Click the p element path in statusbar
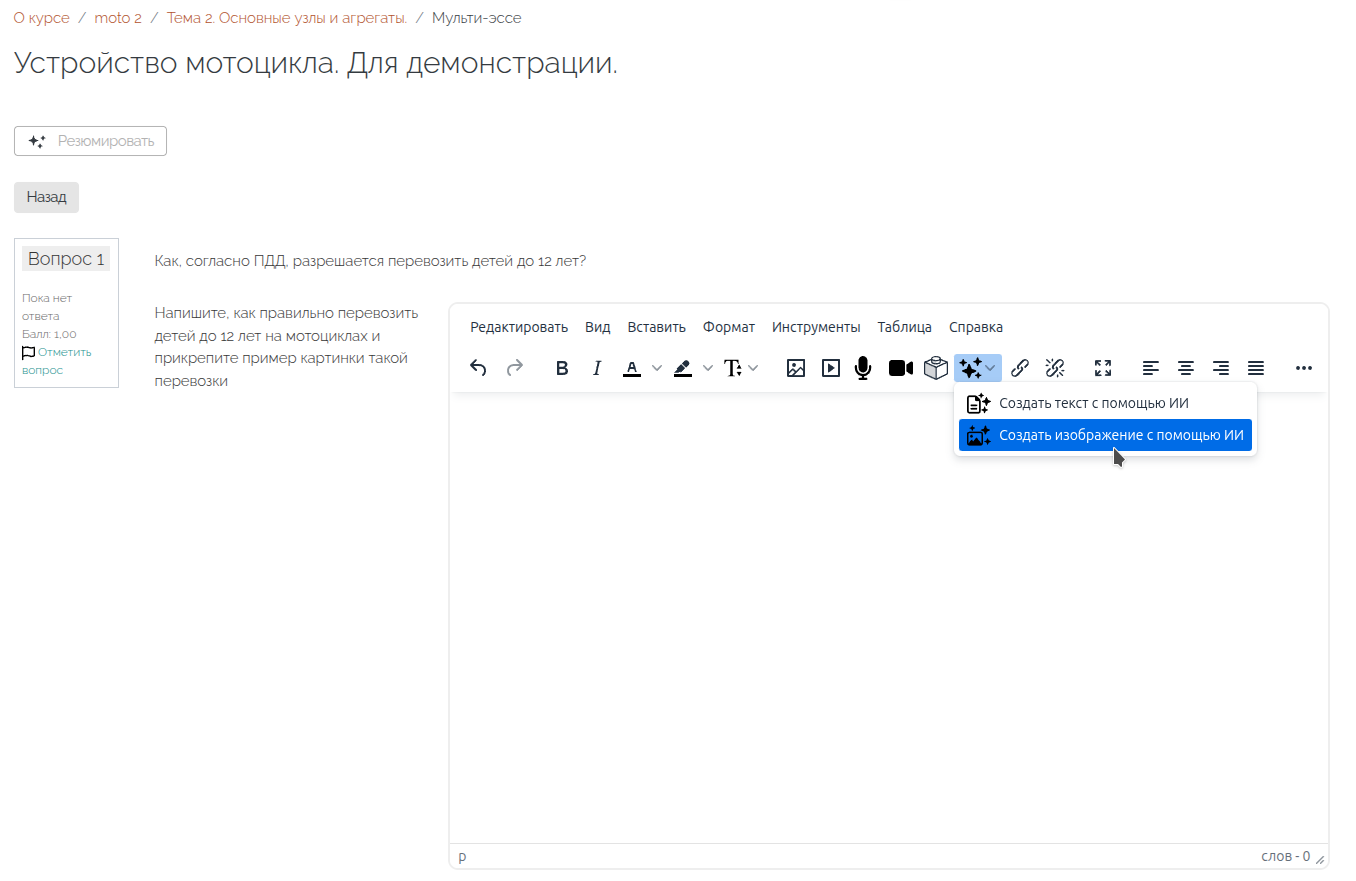 coord(462,857)
